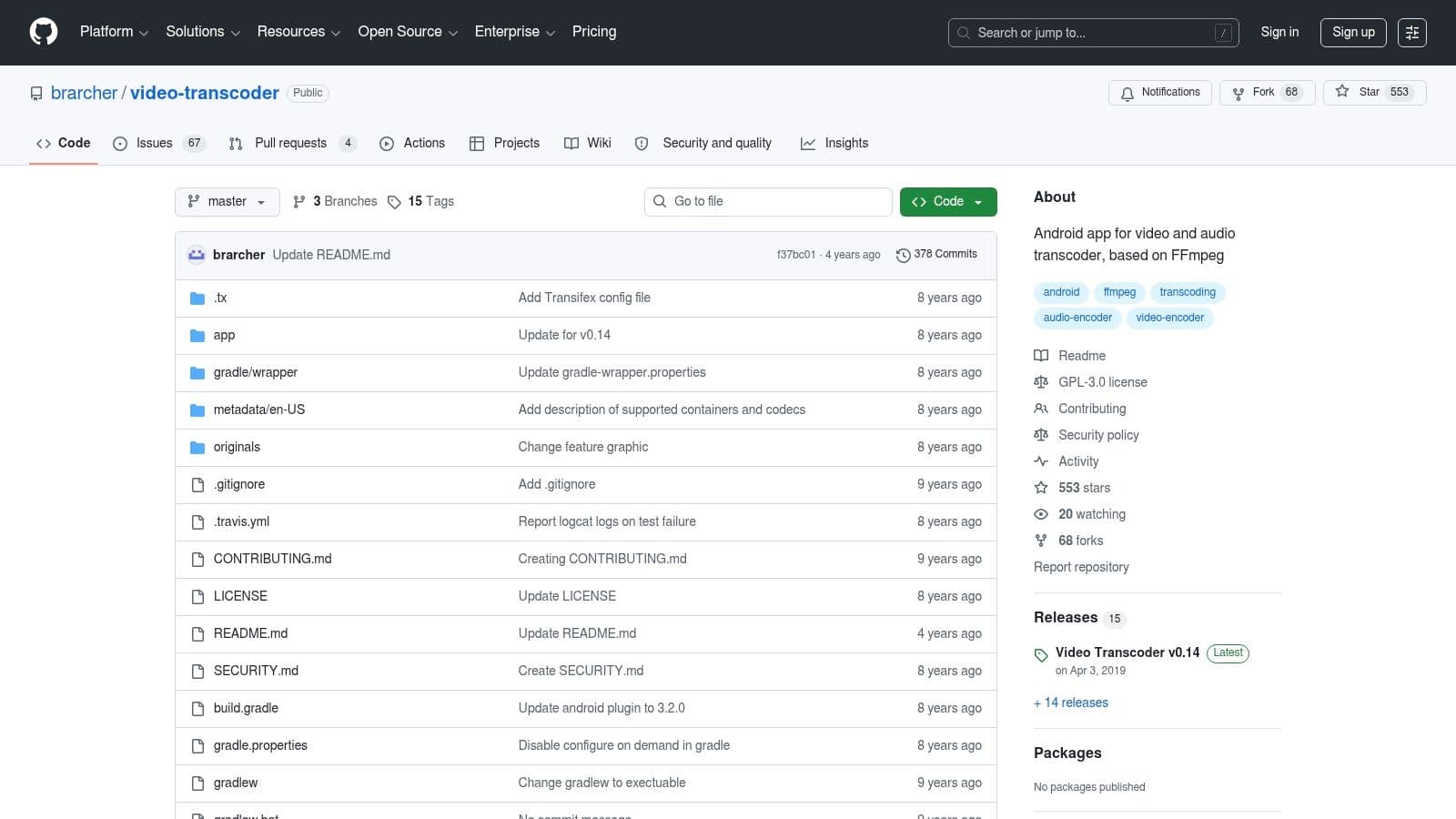Open the Security and quality tab
Viewport: 1456px width, 819px height.
[x=703, y=143]
